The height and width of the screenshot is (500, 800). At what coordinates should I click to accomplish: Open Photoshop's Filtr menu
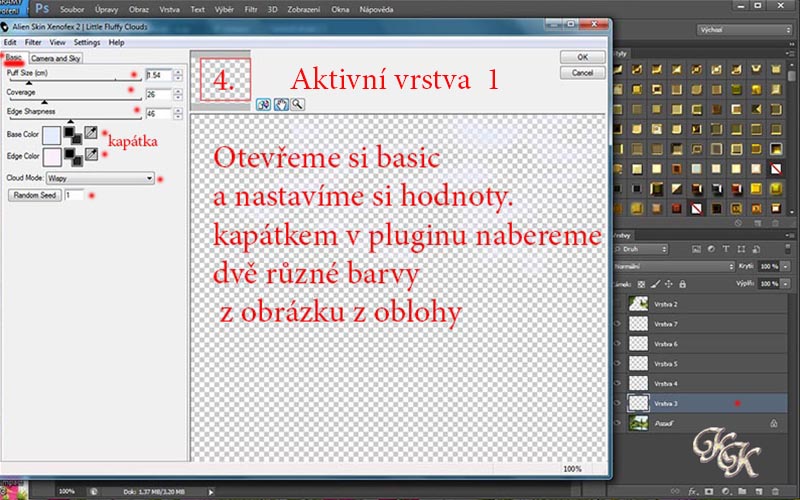tap(251, 9)
